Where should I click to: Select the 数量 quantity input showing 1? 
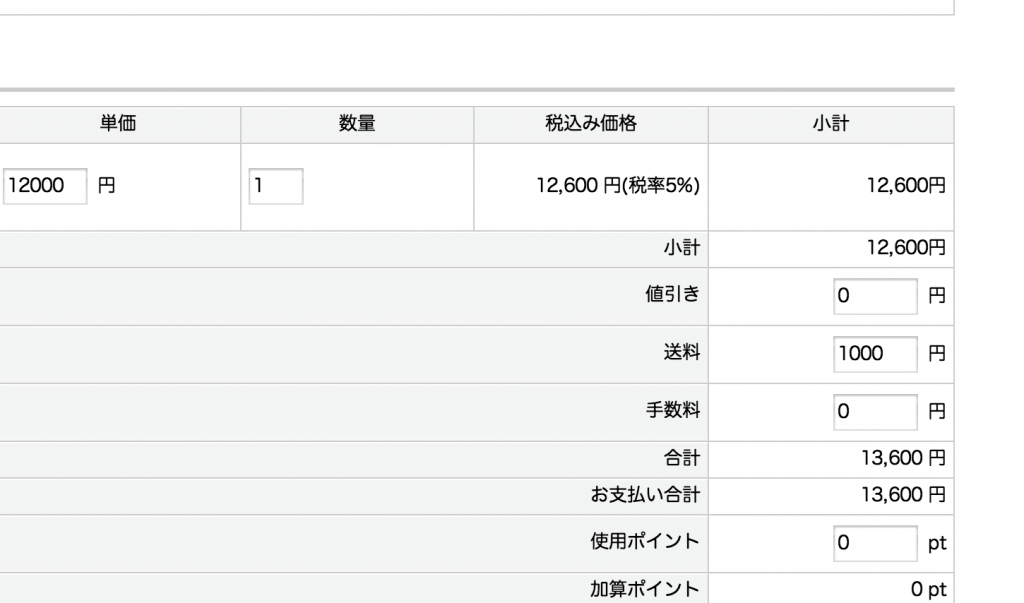tap(275, 186)
